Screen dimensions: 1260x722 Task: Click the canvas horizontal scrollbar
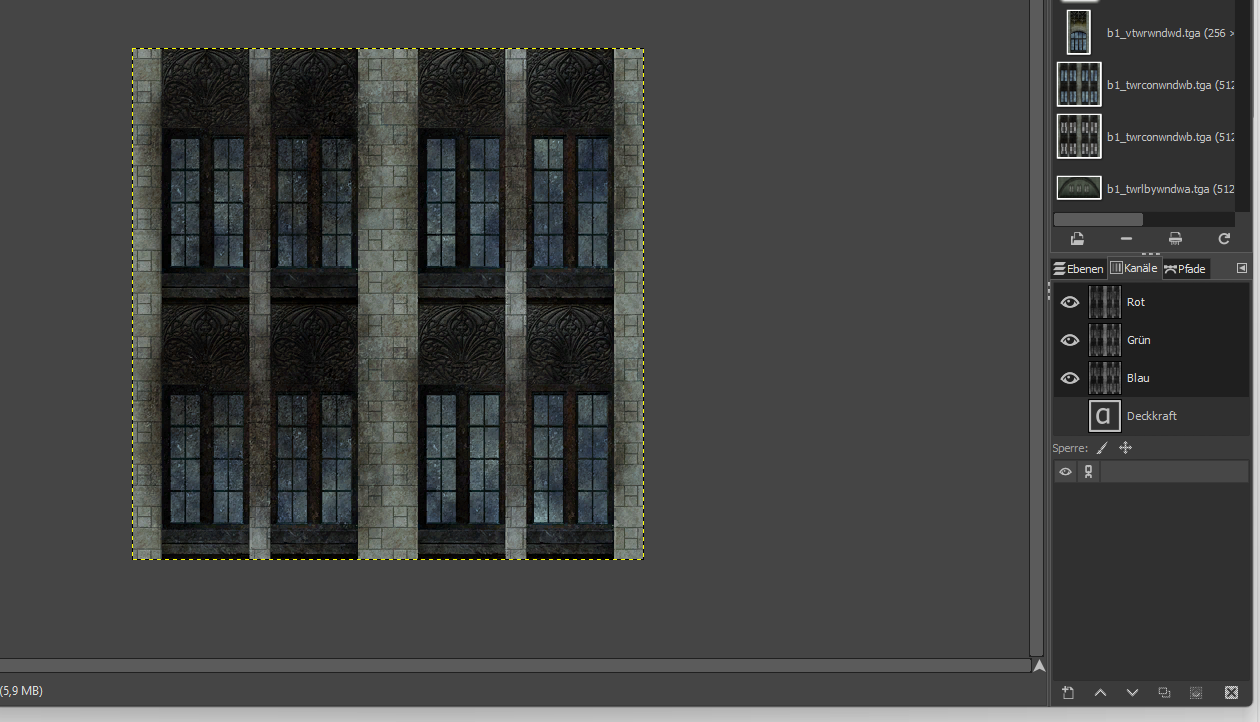click(515, 665)
